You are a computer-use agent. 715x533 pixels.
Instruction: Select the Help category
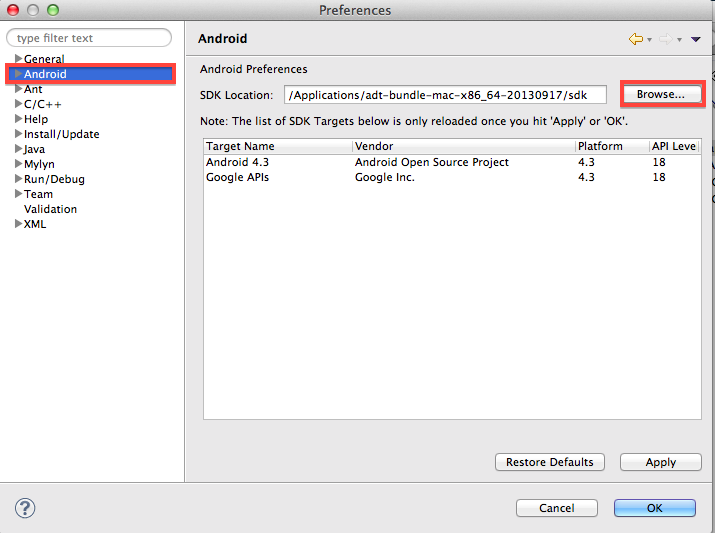36,119
